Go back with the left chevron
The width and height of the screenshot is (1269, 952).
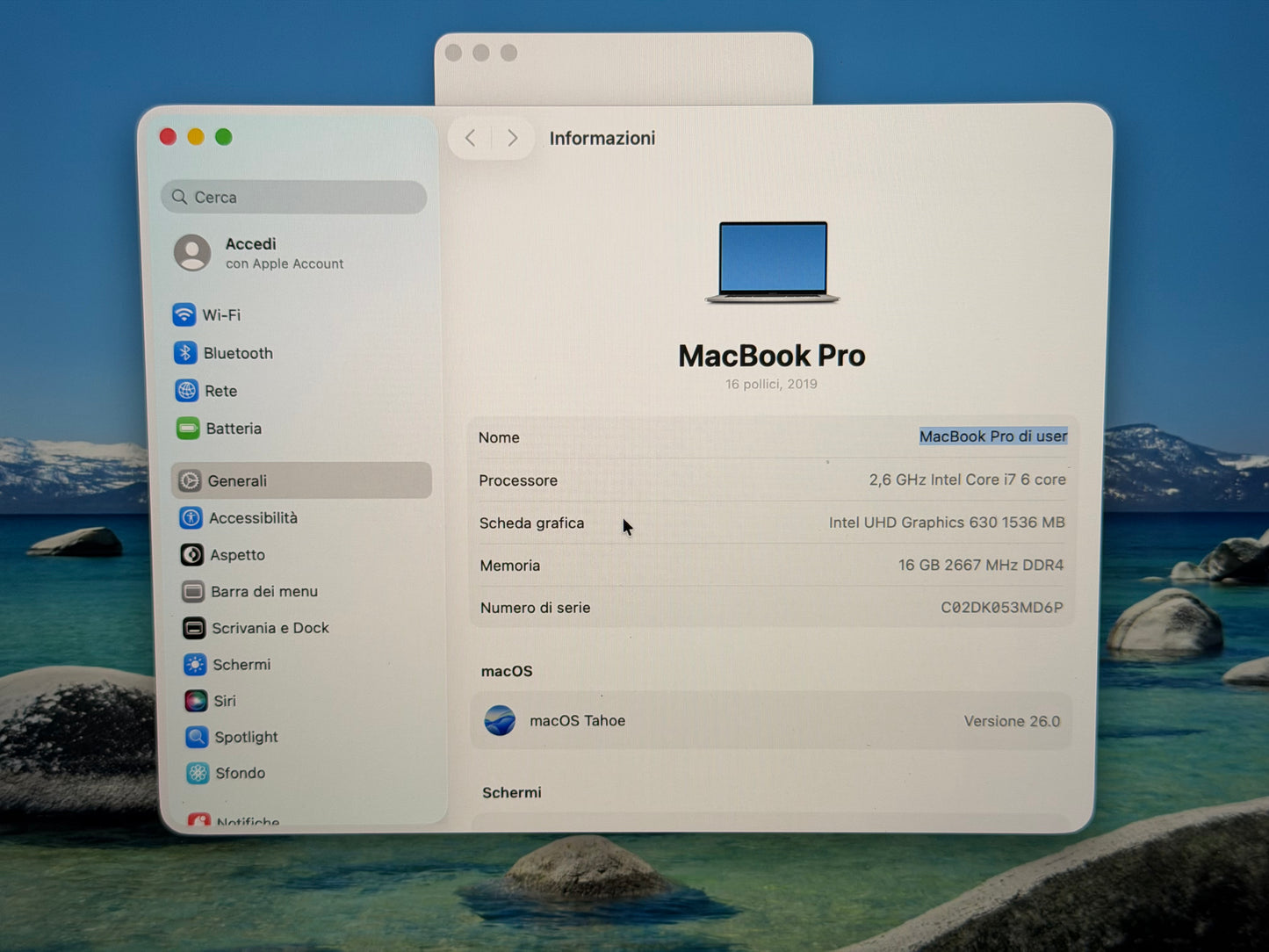point(471,138)
